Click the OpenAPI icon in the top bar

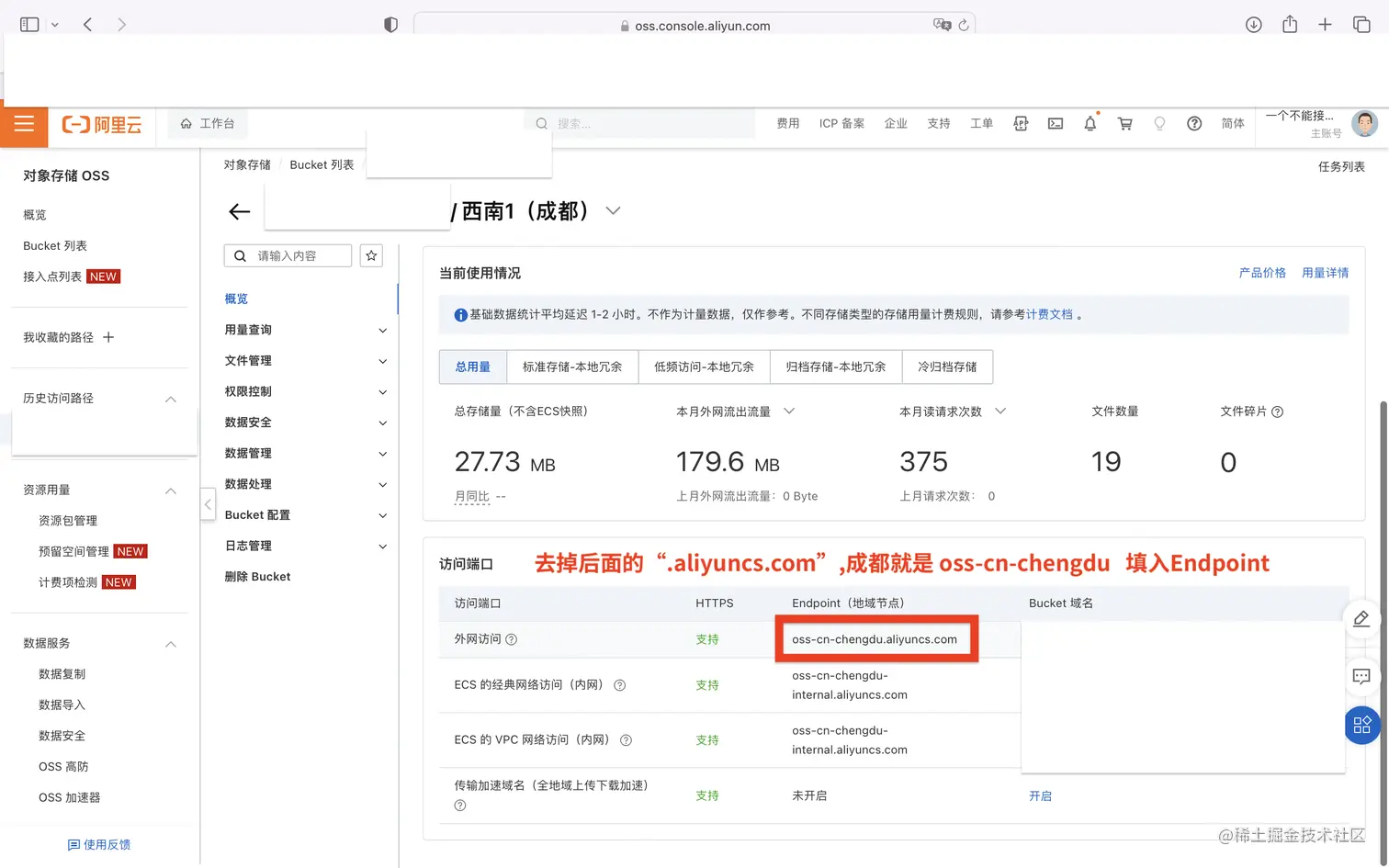click(x=1021, y=123)
